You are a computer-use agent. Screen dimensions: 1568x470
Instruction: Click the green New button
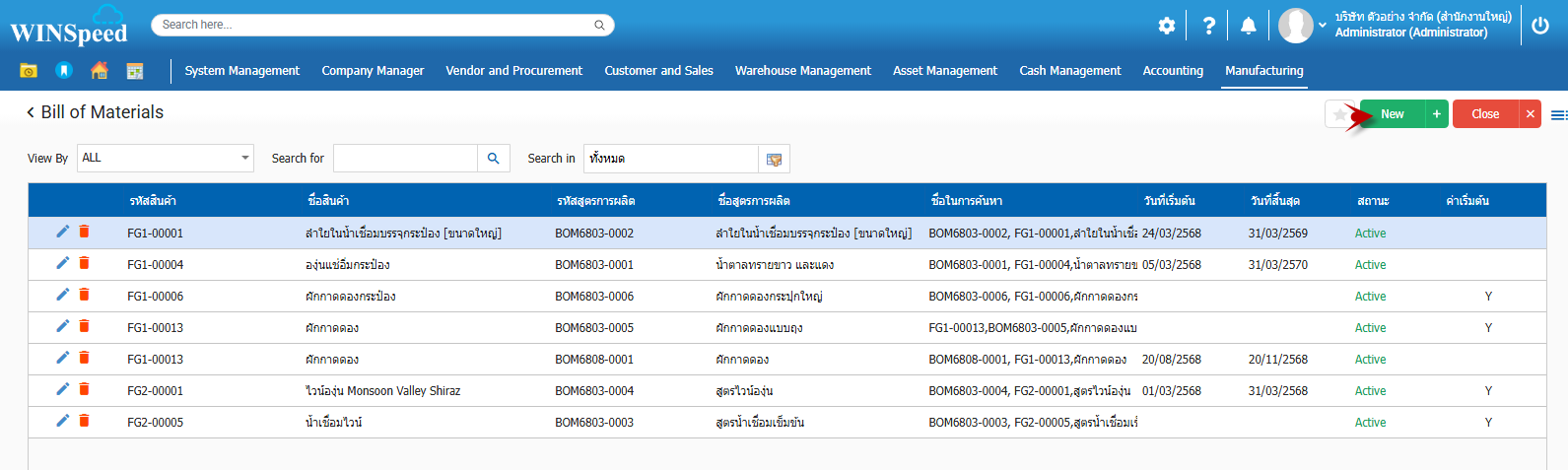tap(1392, 114)
